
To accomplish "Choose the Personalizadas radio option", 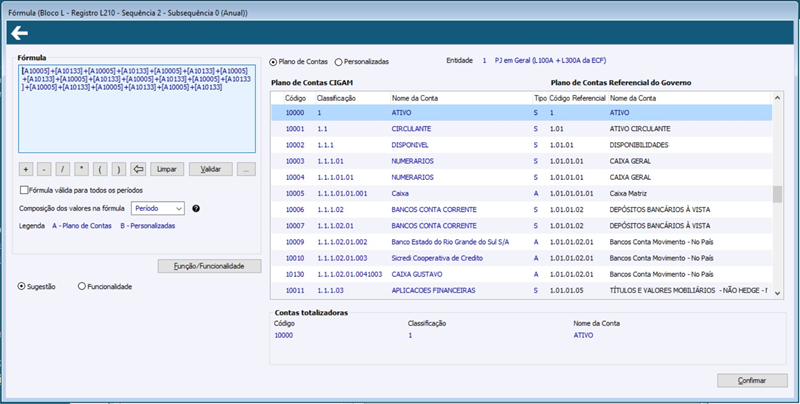I will tap(338, 62).
